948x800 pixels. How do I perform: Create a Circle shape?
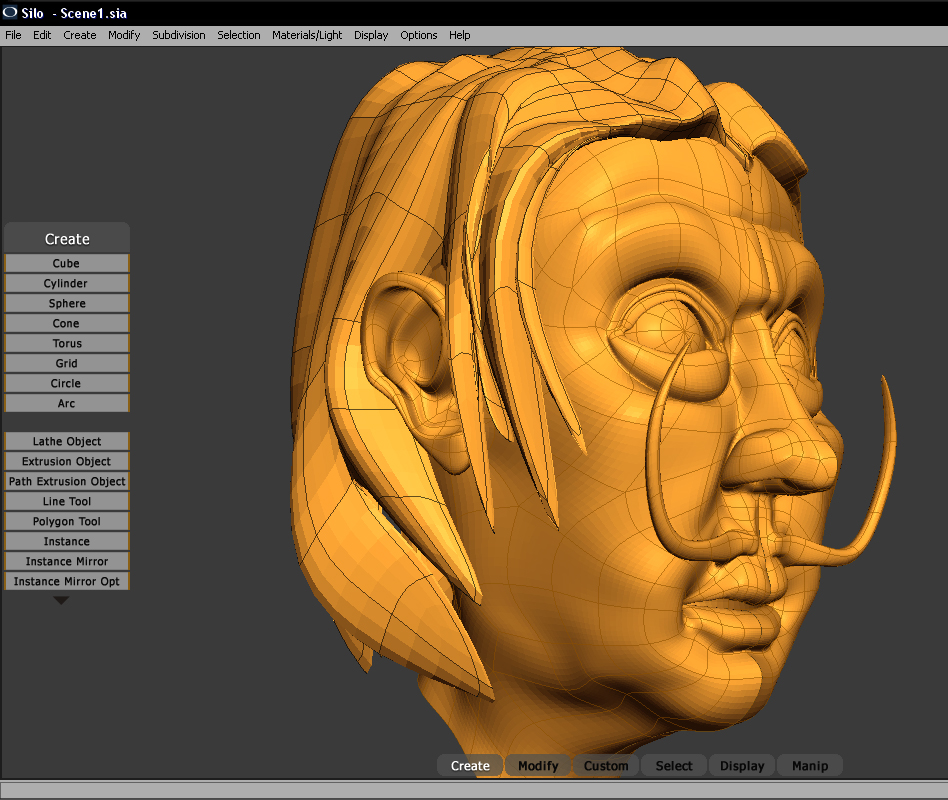(x=67, y=383)
